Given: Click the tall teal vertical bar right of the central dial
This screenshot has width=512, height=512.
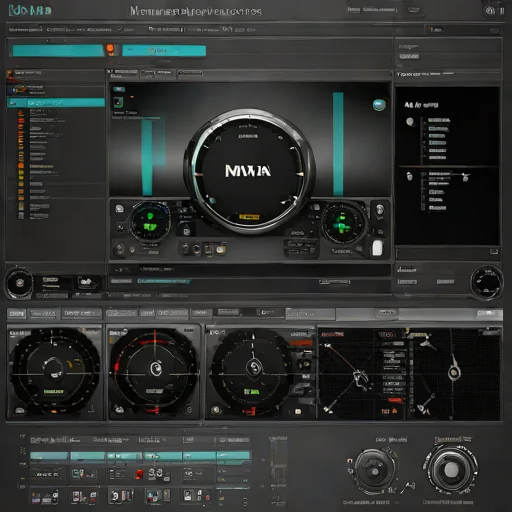Looking at the screenshot, I should click(x=338, y=144).
